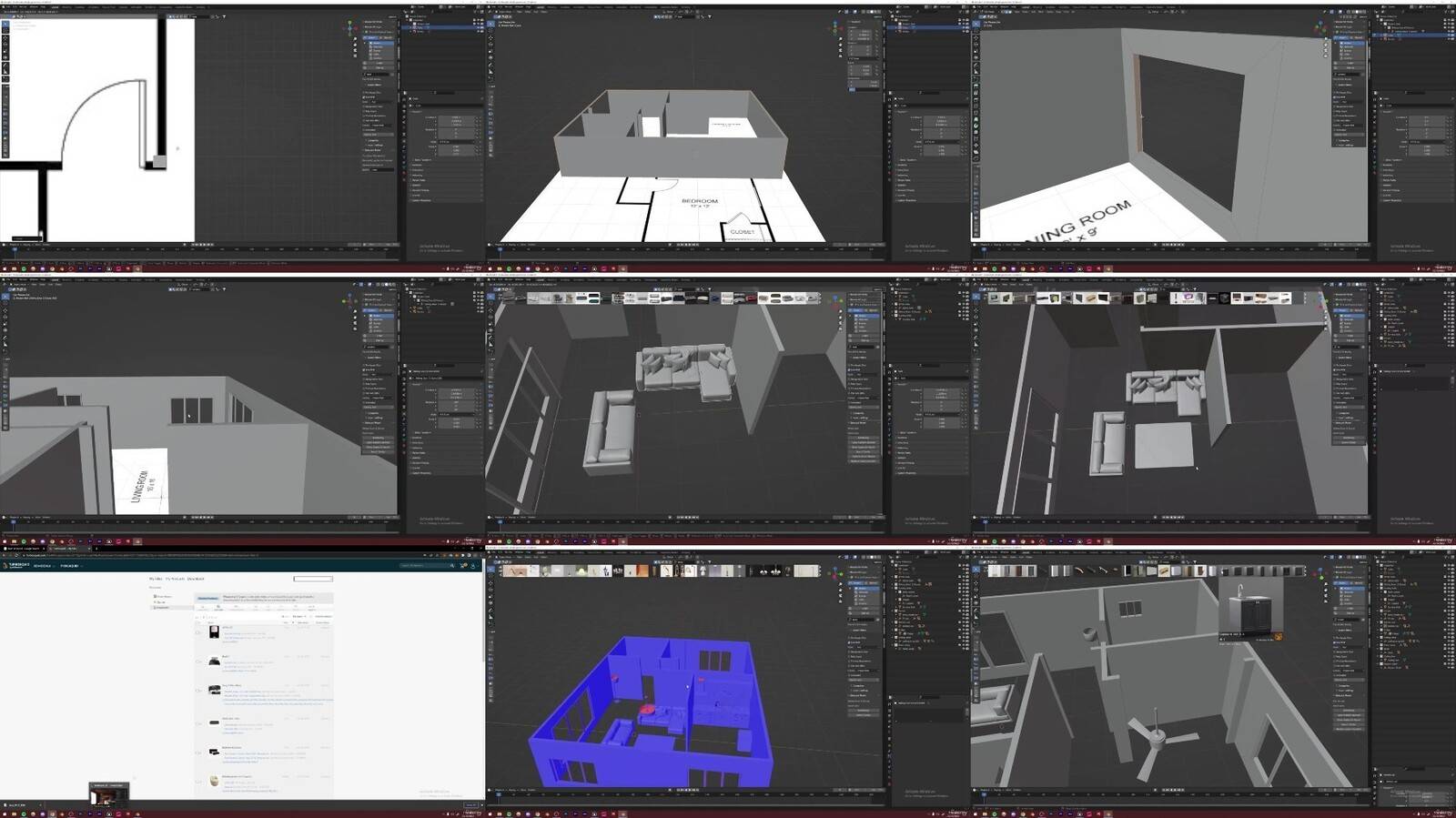
Task: Click Blender taskbar icon under two-sofa scene
Action: [x=623, y=541]
